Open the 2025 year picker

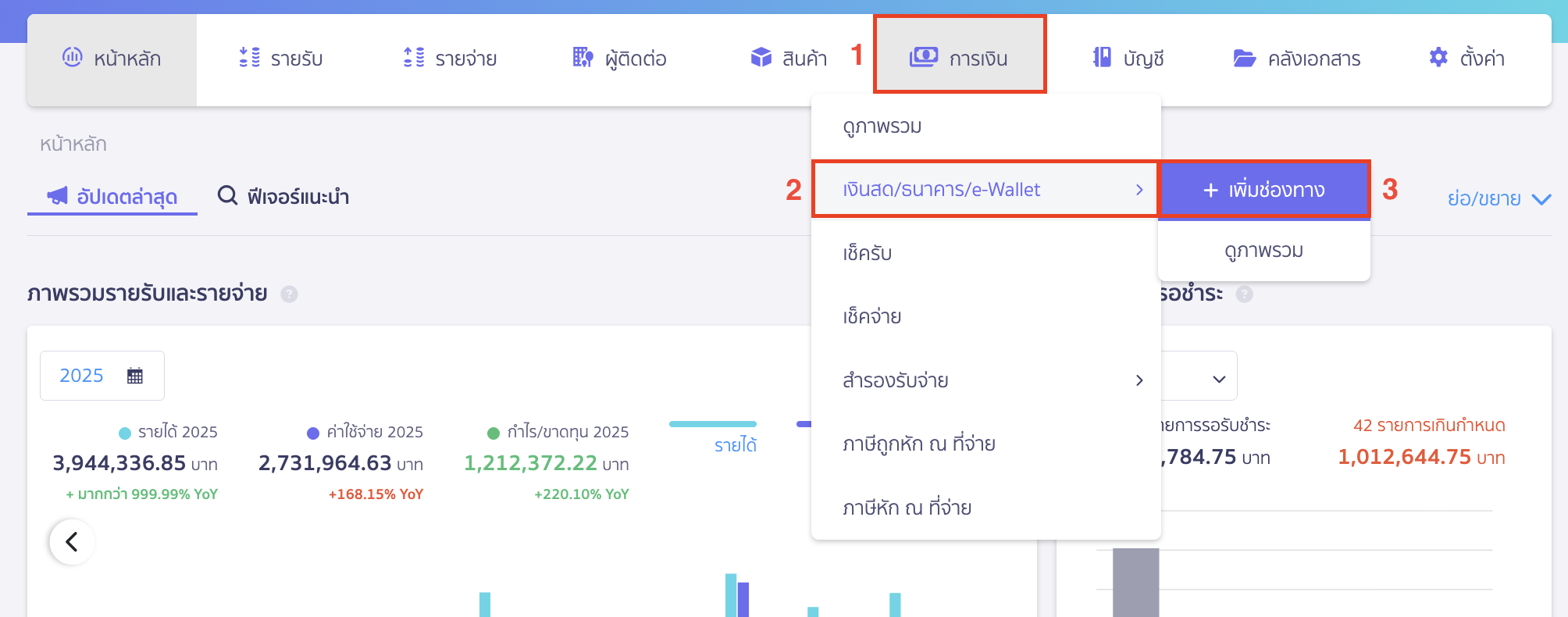[x=102, y=376]
